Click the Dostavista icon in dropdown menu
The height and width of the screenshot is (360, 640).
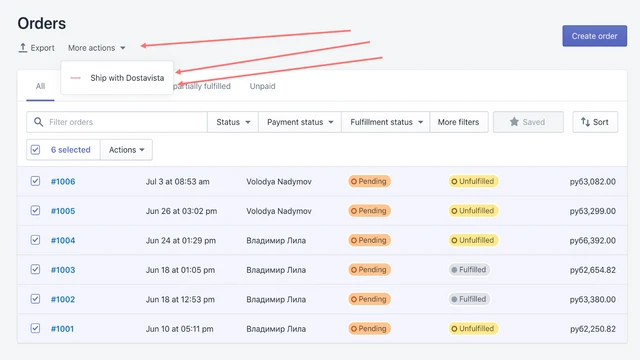tap(76, 78)
